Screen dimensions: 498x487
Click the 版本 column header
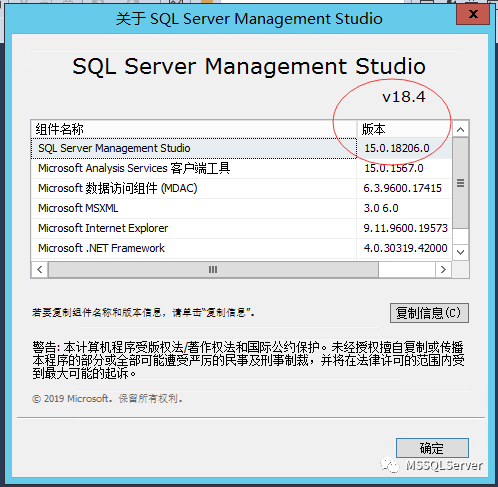[x=404, y=129]
